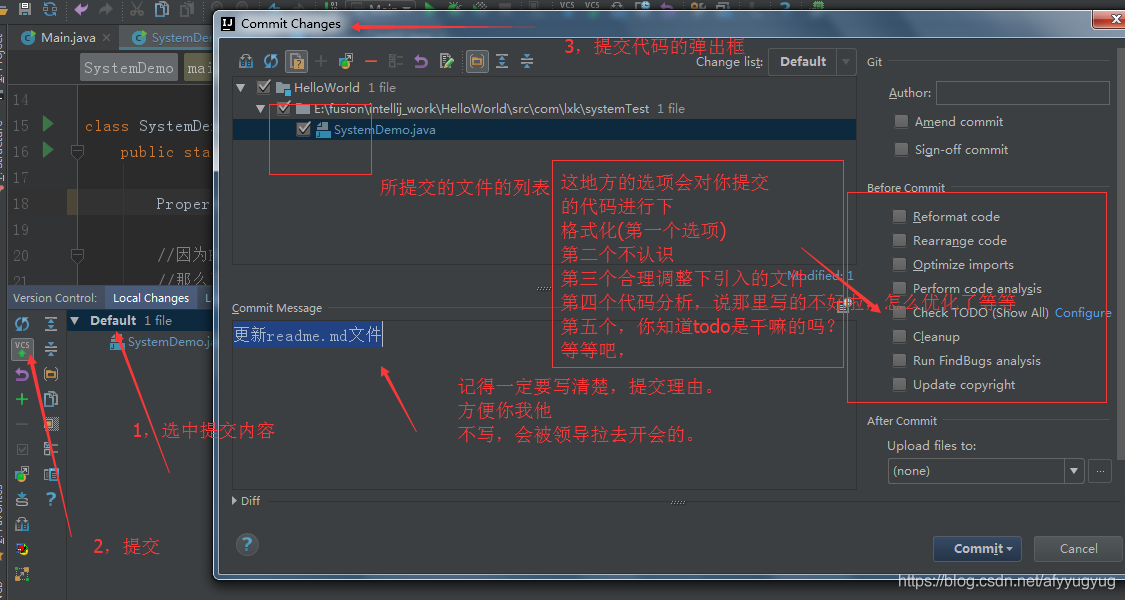Enable Sign-off commit checkbox
Image resolution: width=1125 pixels, height=600 pixels.
coord(901,149)
